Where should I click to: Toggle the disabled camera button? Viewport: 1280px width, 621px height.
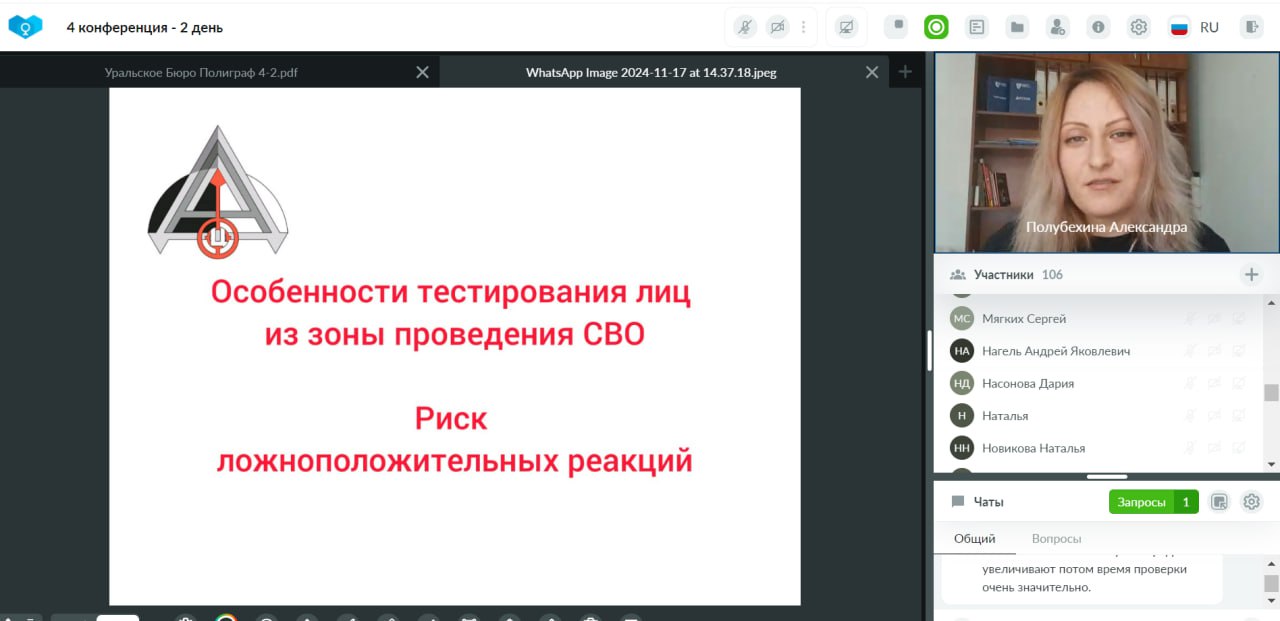[x=778, y=27]
